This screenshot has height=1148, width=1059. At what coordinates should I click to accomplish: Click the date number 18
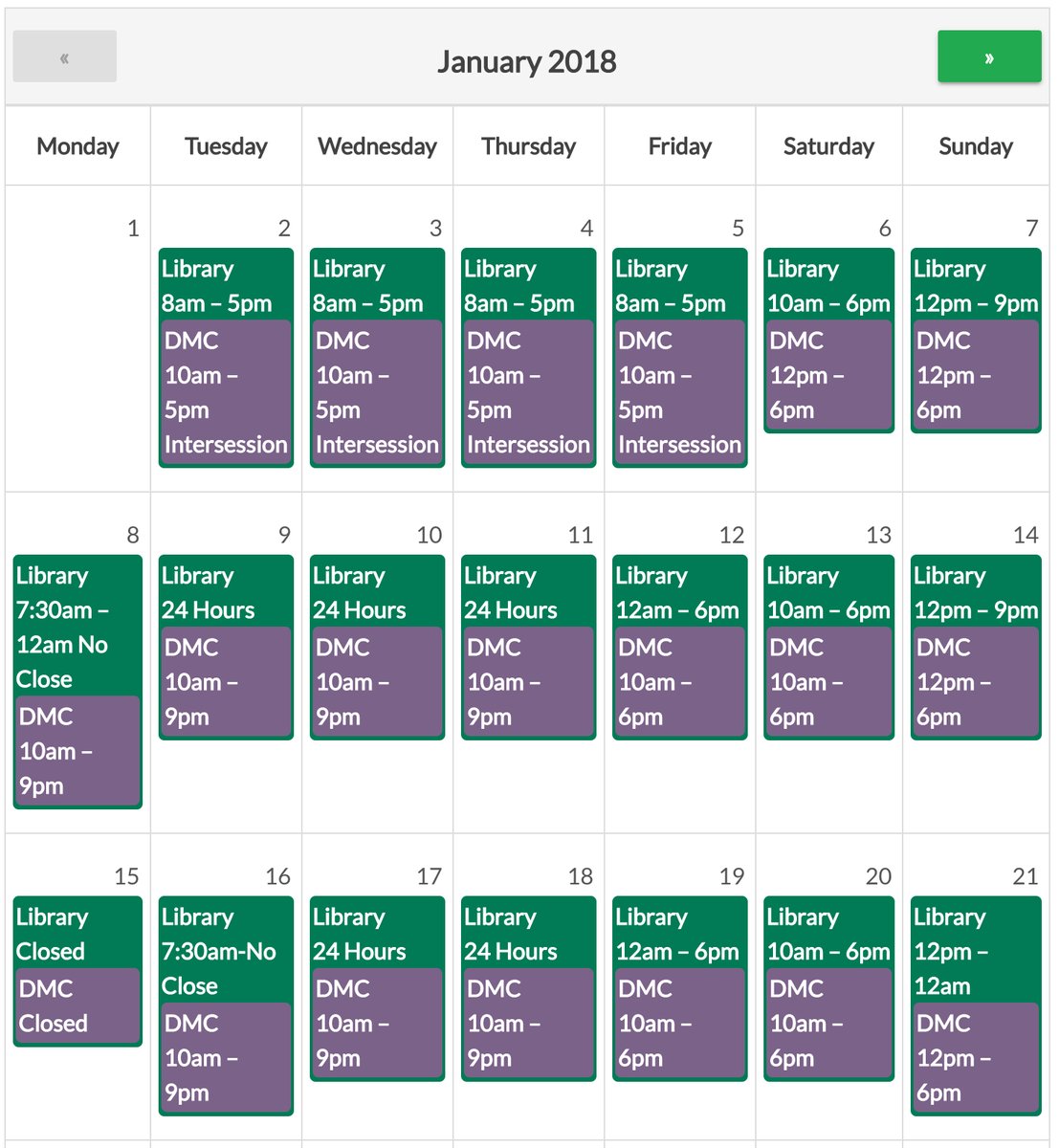click(580, 876)
